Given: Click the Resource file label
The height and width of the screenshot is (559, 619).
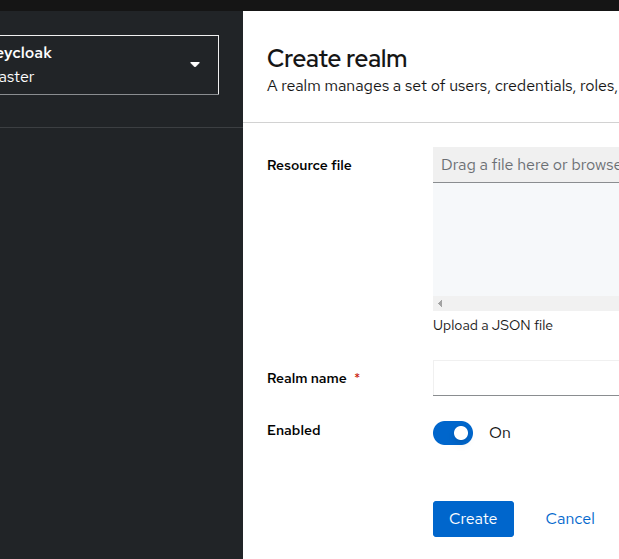Looking at the screenshot, I should 309,166.
